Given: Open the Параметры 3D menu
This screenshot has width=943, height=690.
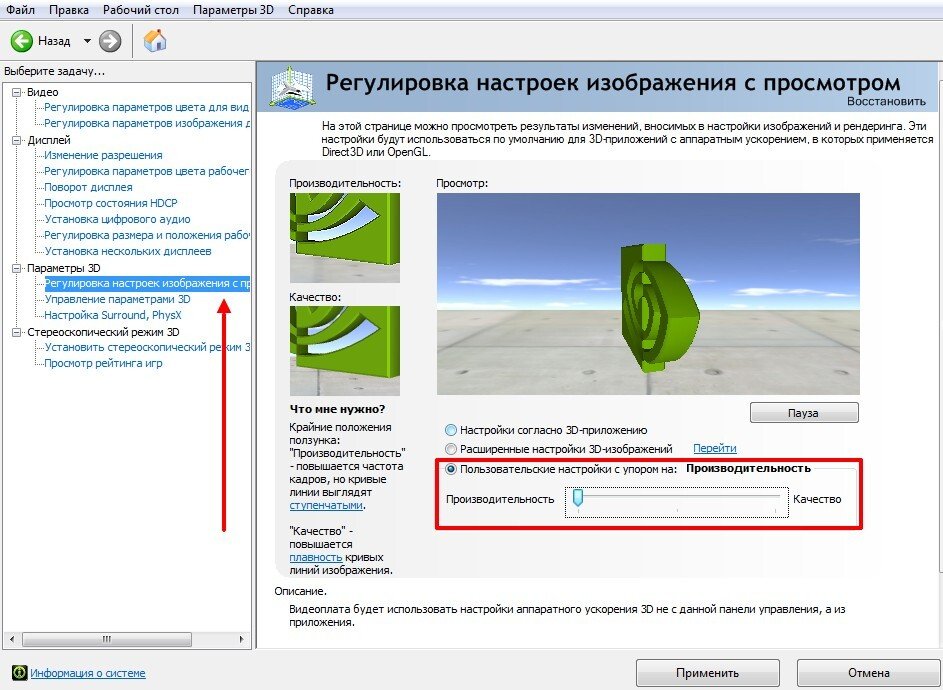Looking at the screenshot, I should tap(232, 10).
